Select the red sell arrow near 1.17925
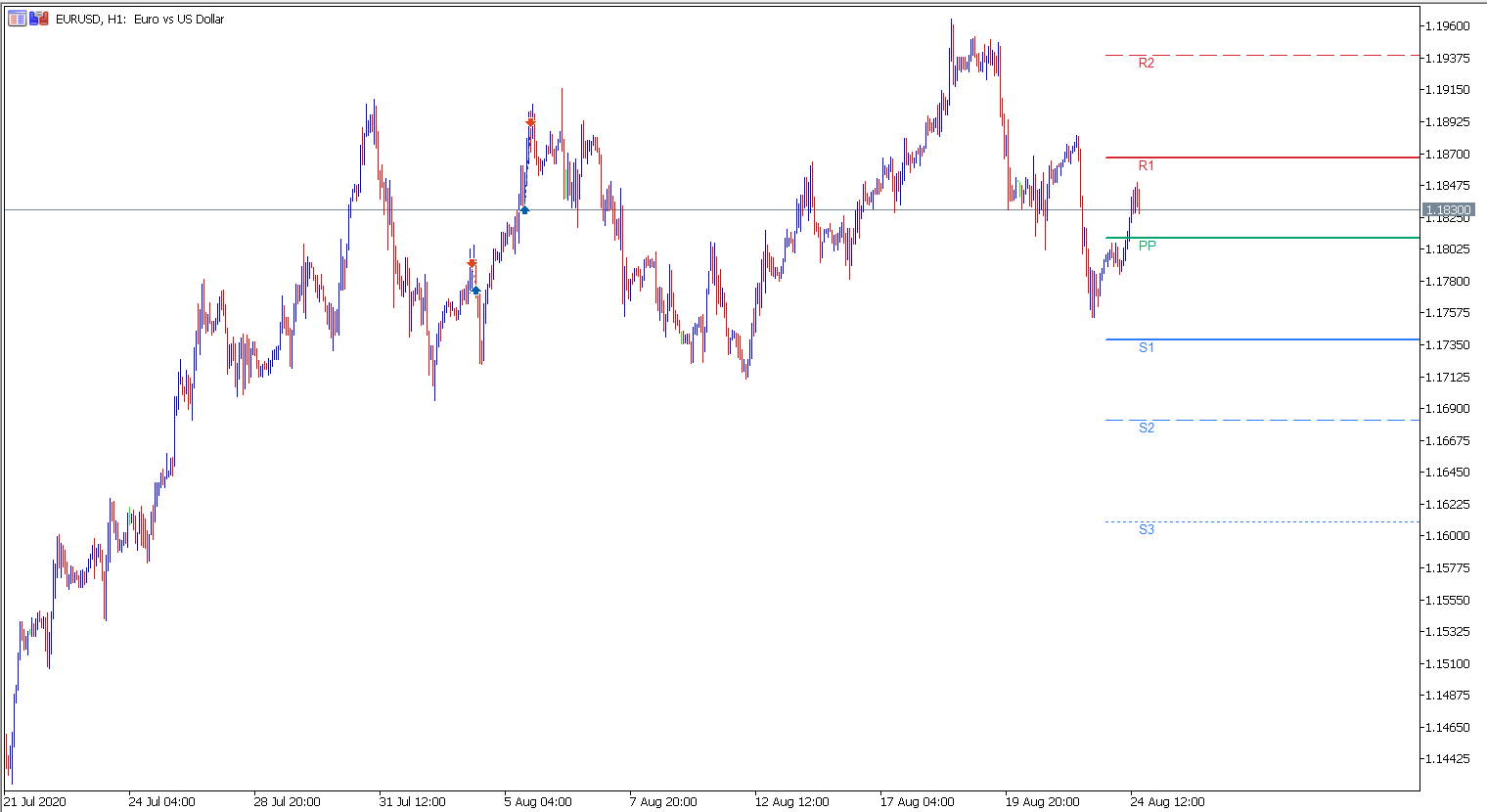Viewport: 1487px width, 812px height. click(x=472, y=263)
